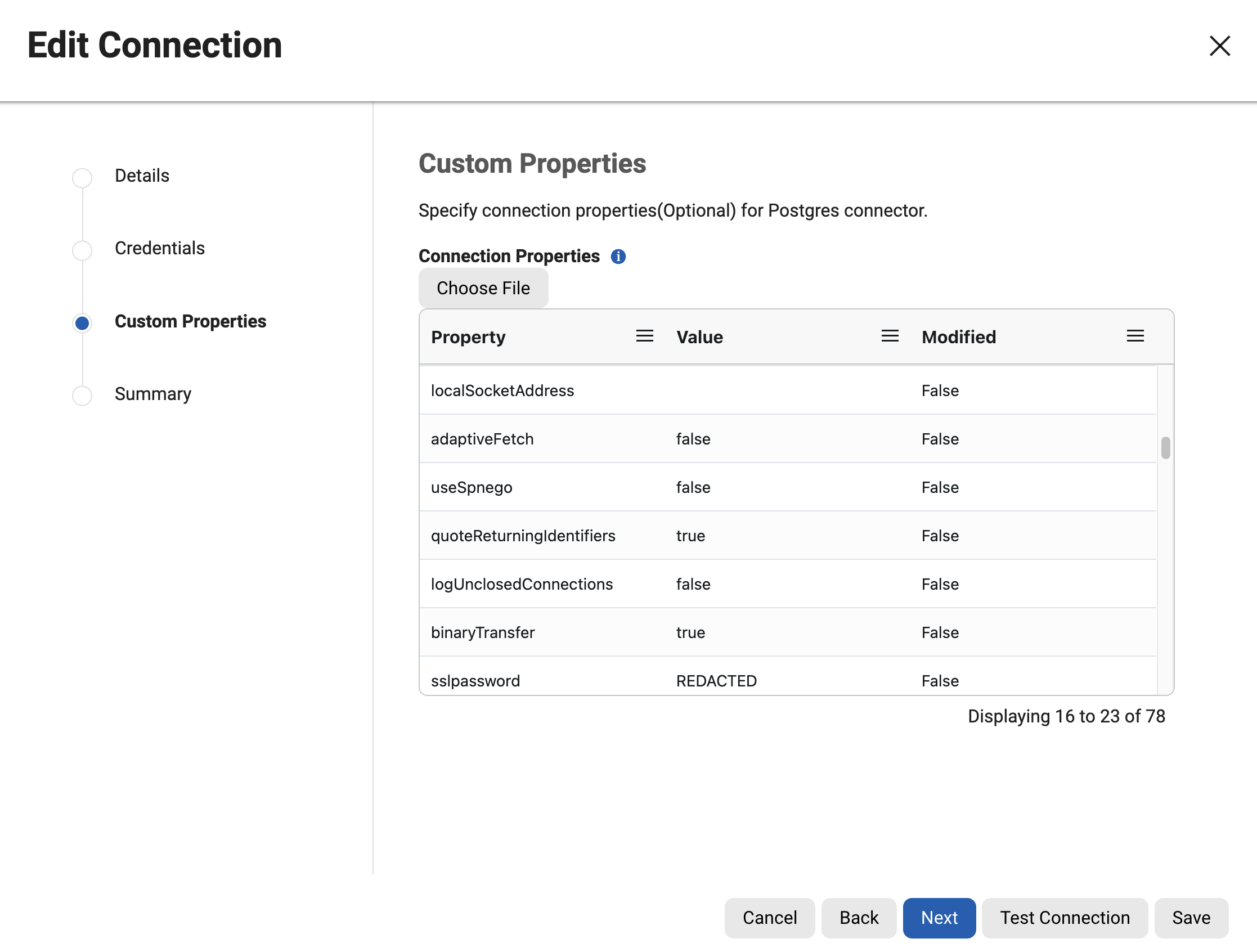Viewport: 1257px width, 952px height.
Task: Open the Value column menu icon
Action: [890, 336]
